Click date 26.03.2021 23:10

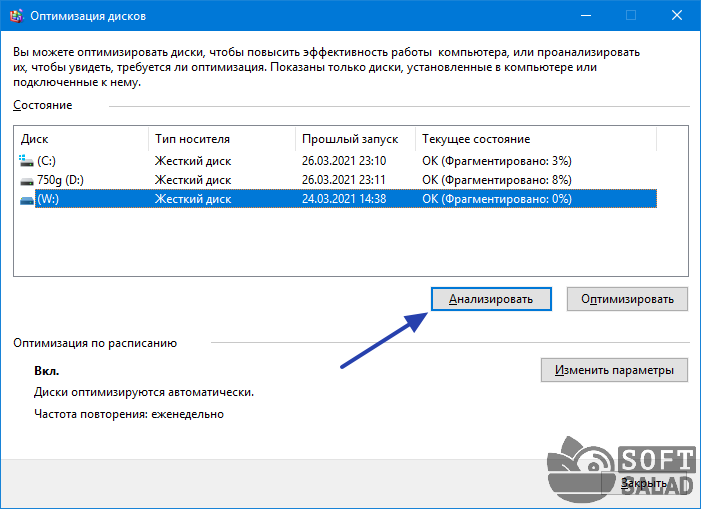click(344, 161)
